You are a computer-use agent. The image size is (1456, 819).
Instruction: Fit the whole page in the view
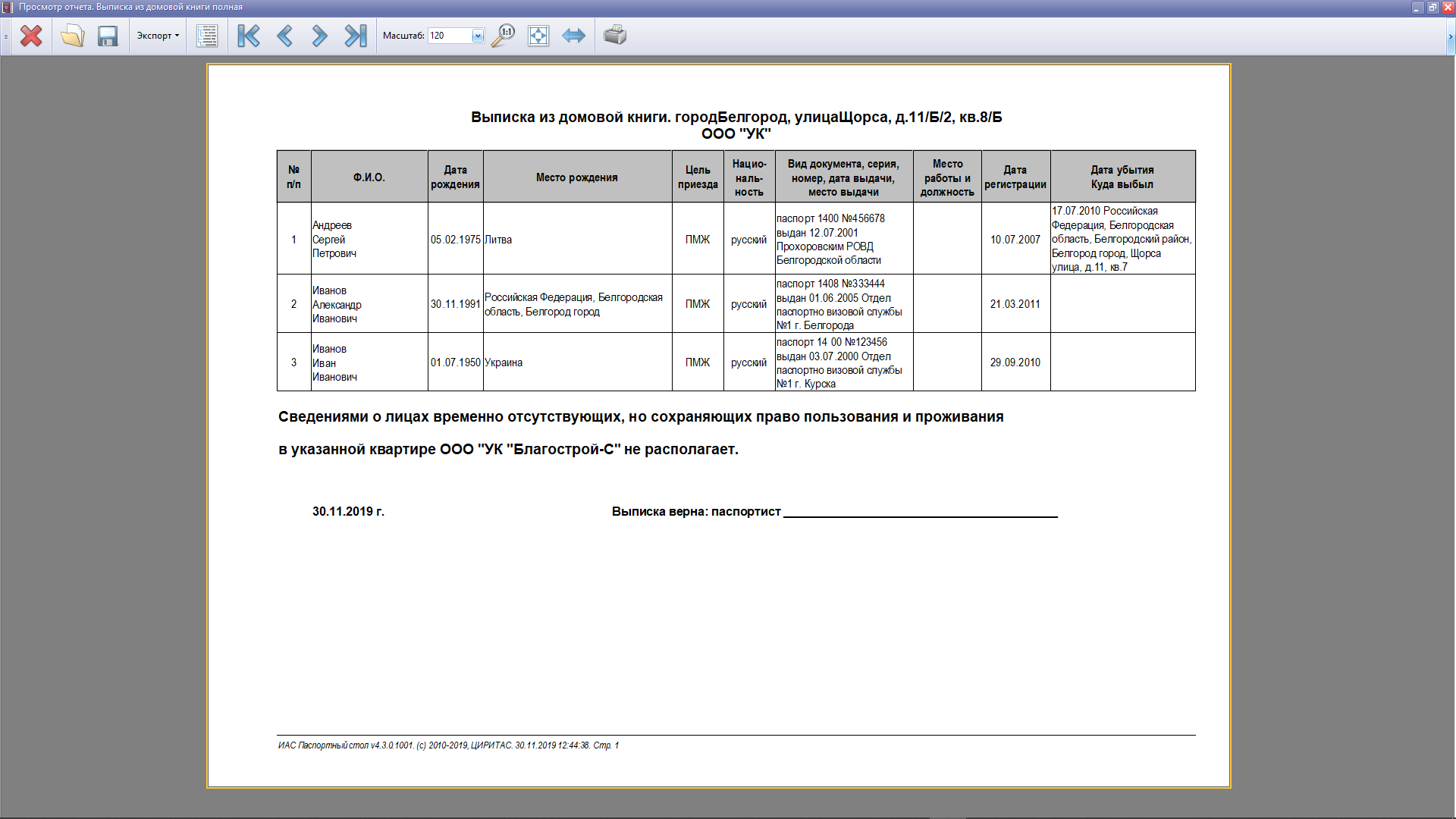[538, 36]
